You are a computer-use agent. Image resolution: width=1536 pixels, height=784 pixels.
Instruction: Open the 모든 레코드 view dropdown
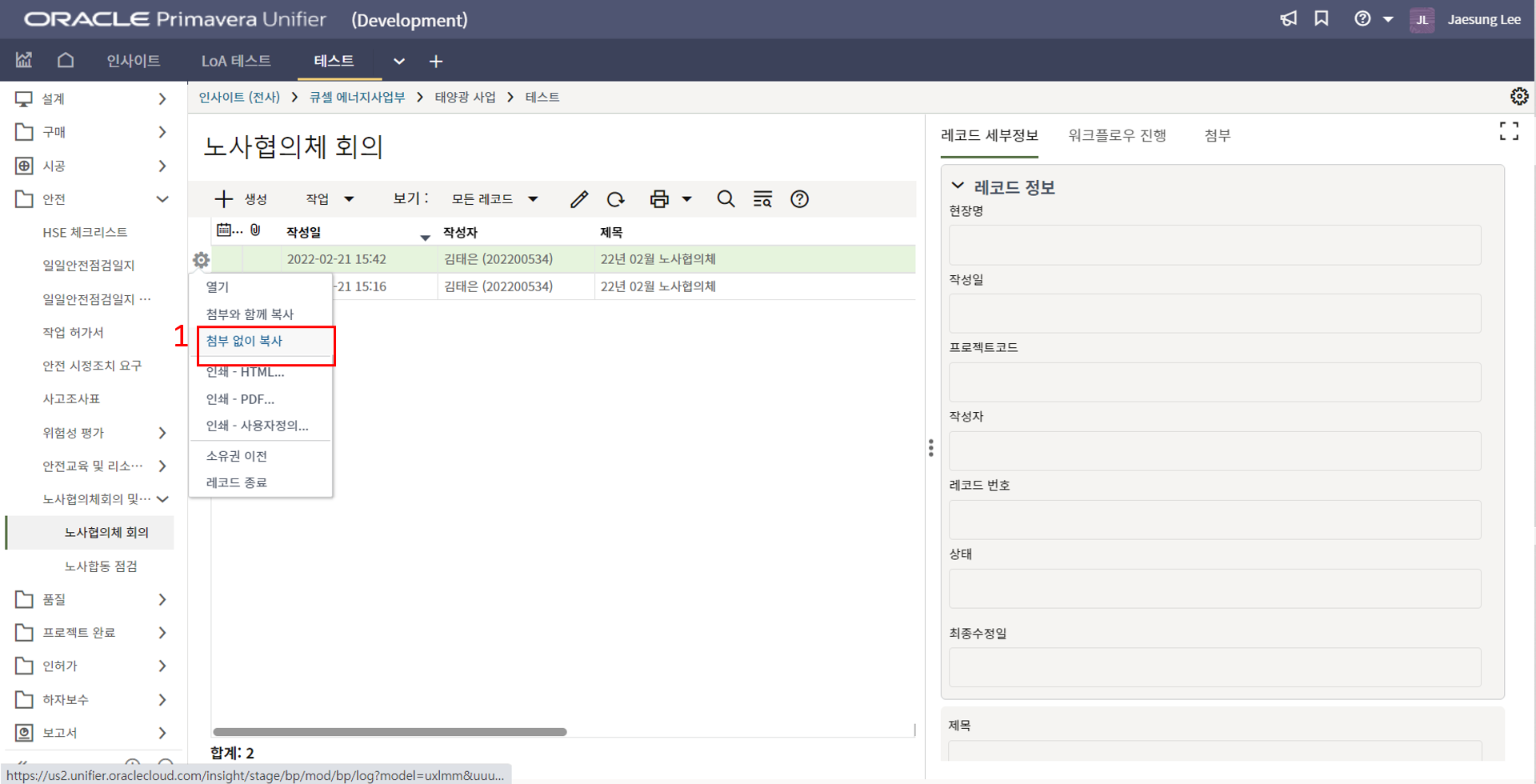(x=494, y=199)
